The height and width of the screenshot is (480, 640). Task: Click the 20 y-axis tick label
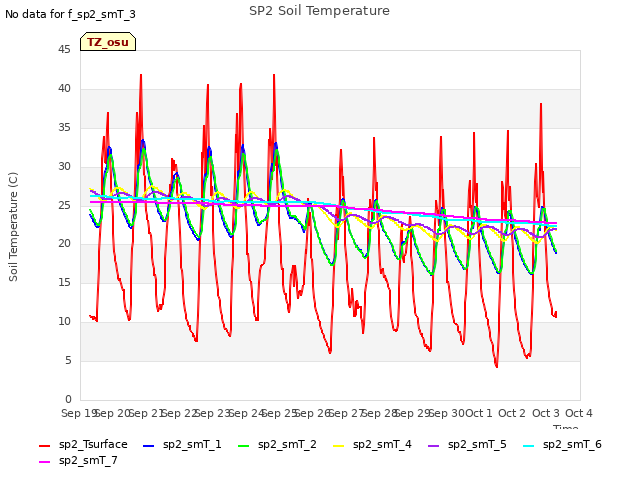[x=64, y=244]
